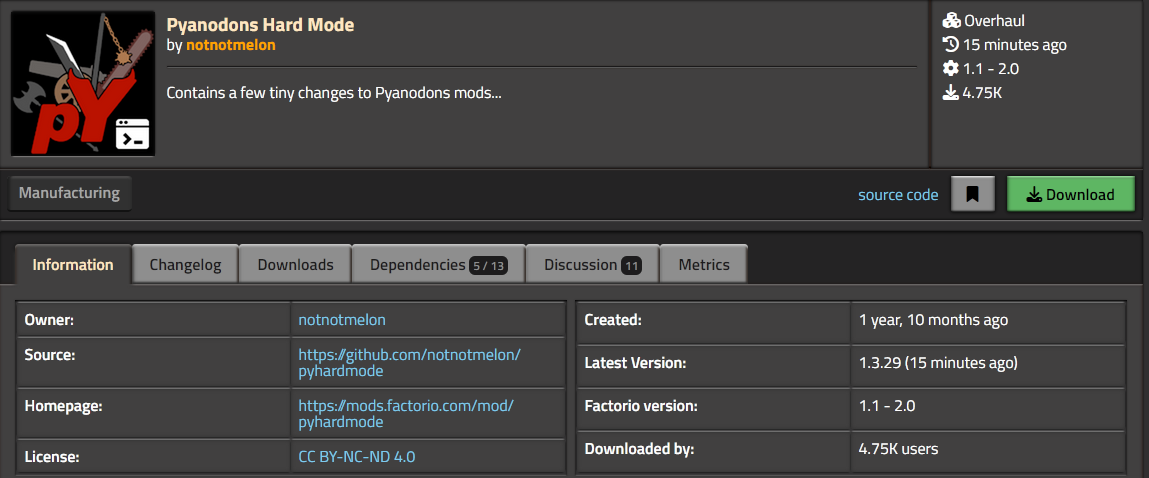Click the '4.75K' download count in sidebar

[x=983, y=93]
